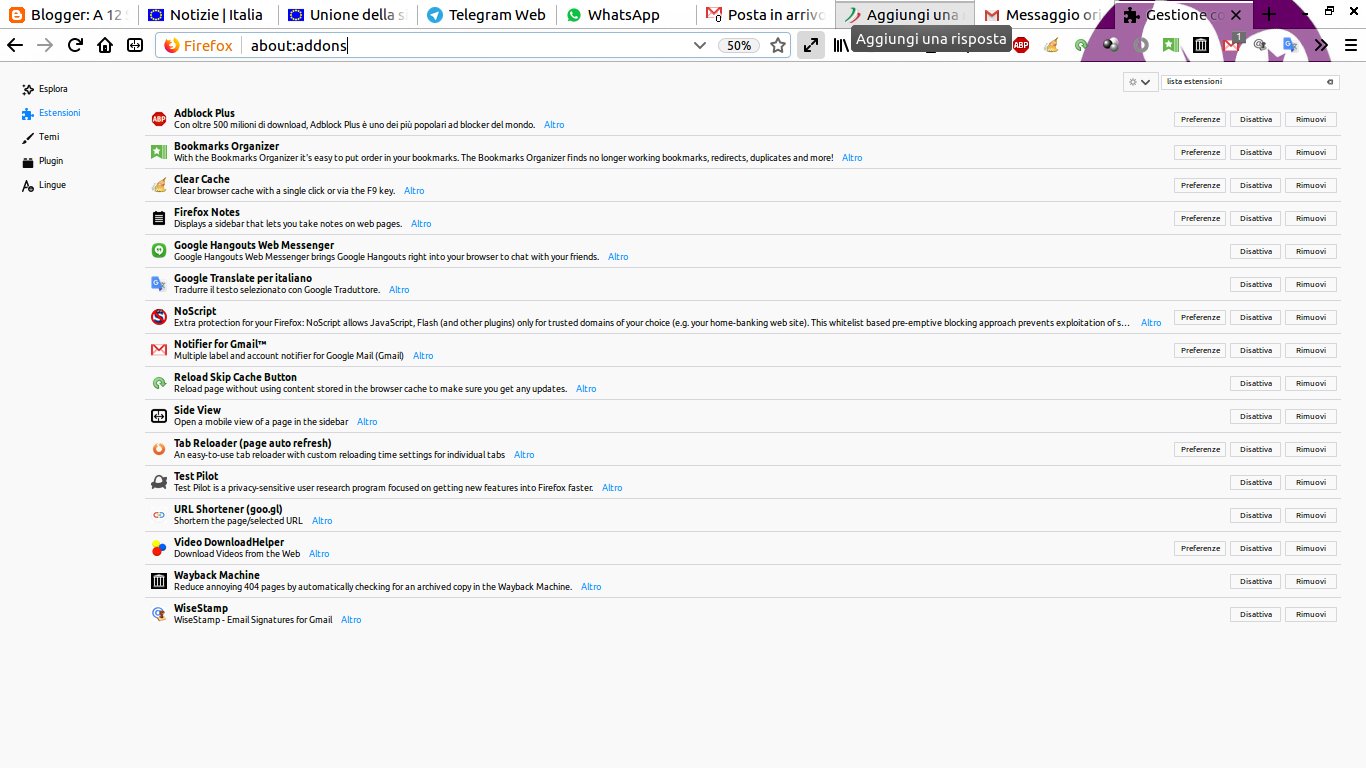Click the 50% zoom indicator
The width and height of the screenshot is (1366, 768).
(x=739, y=46)
